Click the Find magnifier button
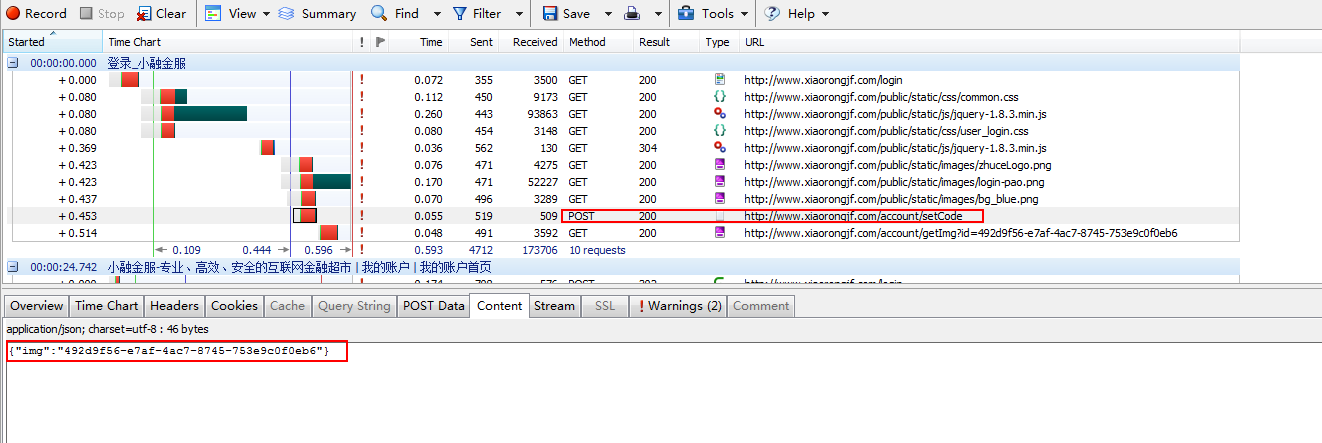This screenshot has width=1322, height=443. (x=395, y=14)
